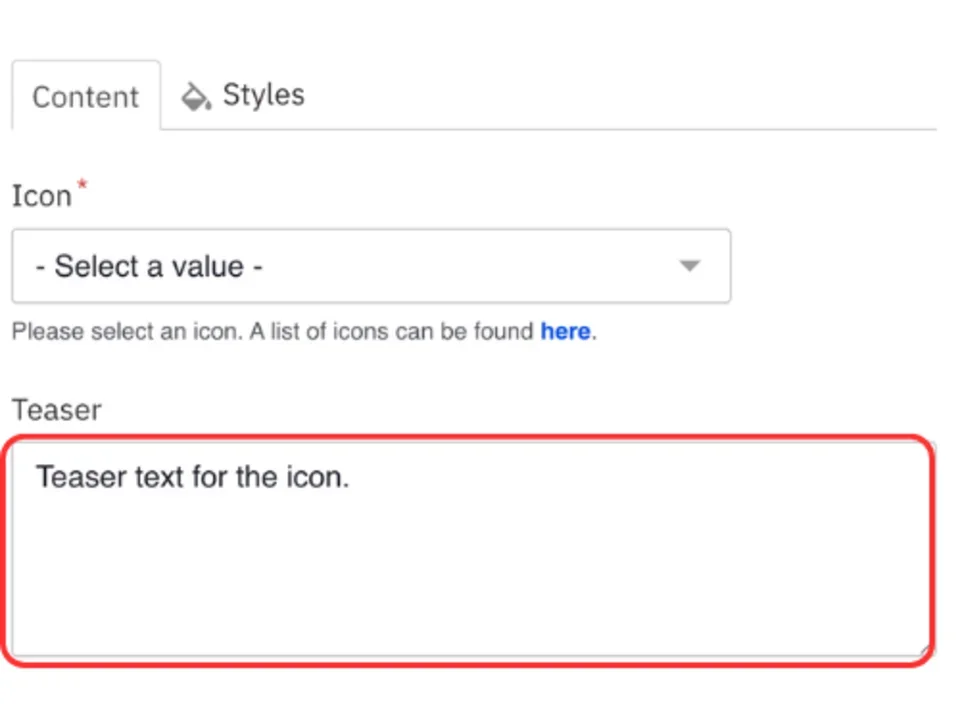
Task: Switch to the Content tab
Action: pyautogui.click(x=86, y=97)
